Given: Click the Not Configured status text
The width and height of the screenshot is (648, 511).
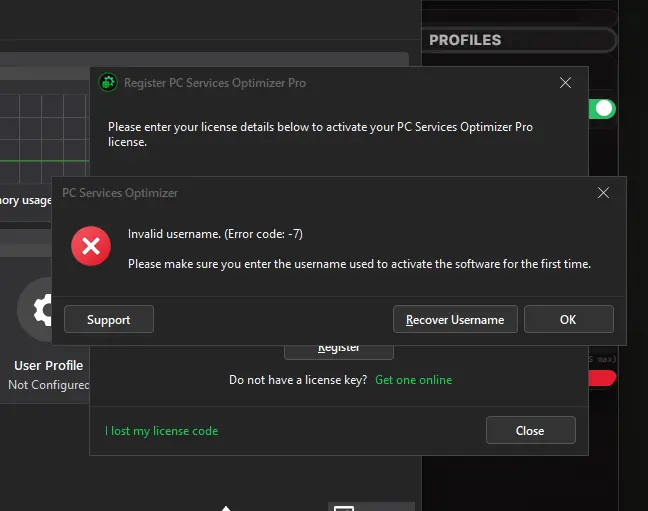Looking at the screenshot, I should (x=49, y=385).
